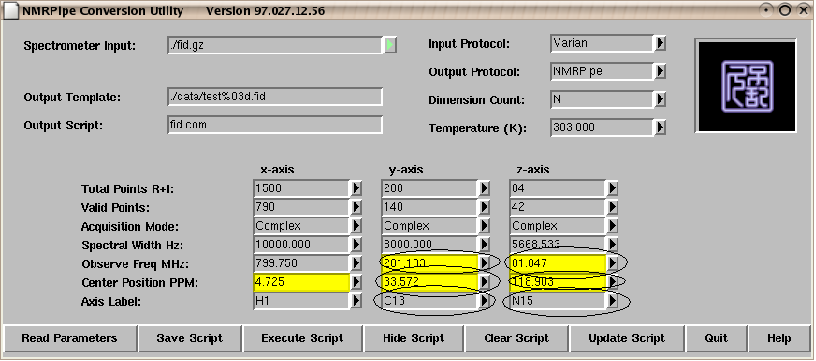This screenshot has height=361, width=816.
Task: Open z-axis Acquisition Mode arrow
Action: (612, 226)
